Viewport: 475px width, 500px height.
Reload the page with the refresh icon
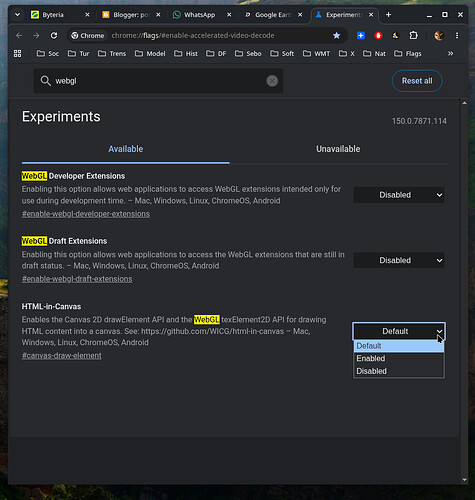click(54, 35)
